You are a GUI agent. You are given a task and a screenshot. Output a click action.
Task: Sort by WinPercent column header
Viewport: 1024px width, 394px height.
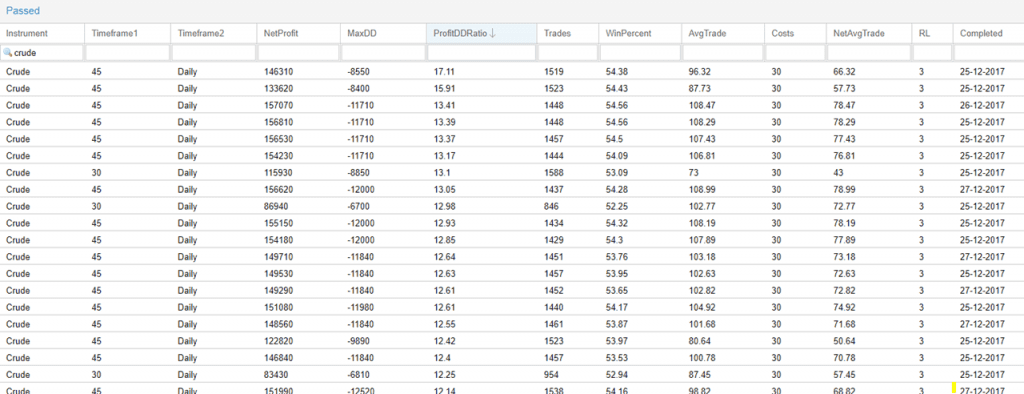(639, 33)
